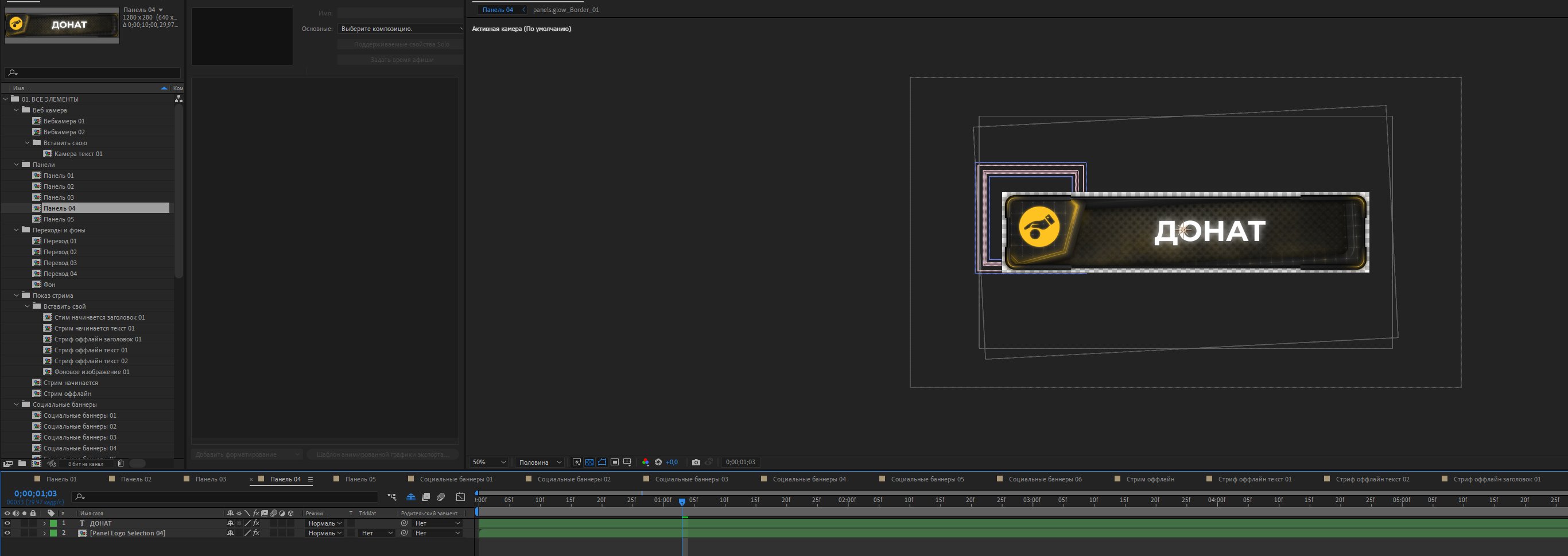
Task: Select the Переход 03 composition item
Action: pyautogui.click(x=60, y=263)
